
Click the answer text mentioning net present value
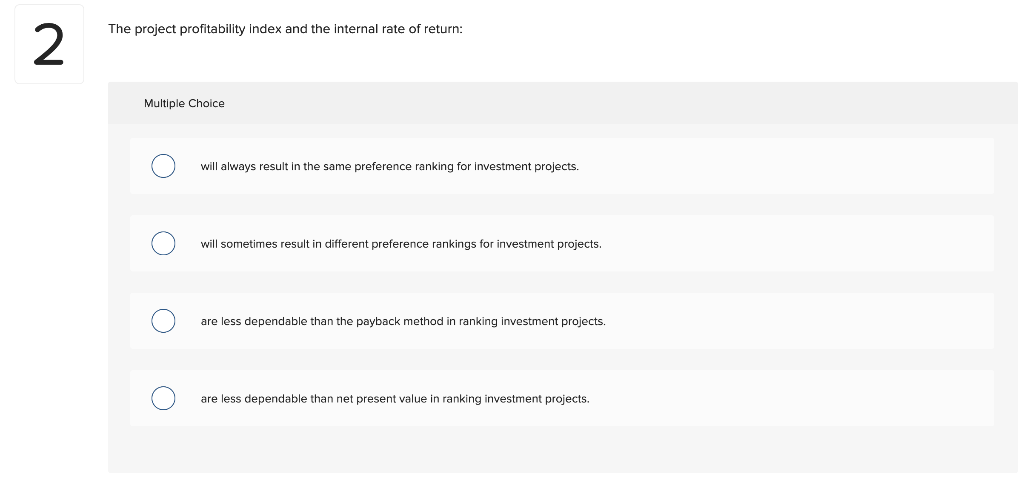[x=394, y=398]
